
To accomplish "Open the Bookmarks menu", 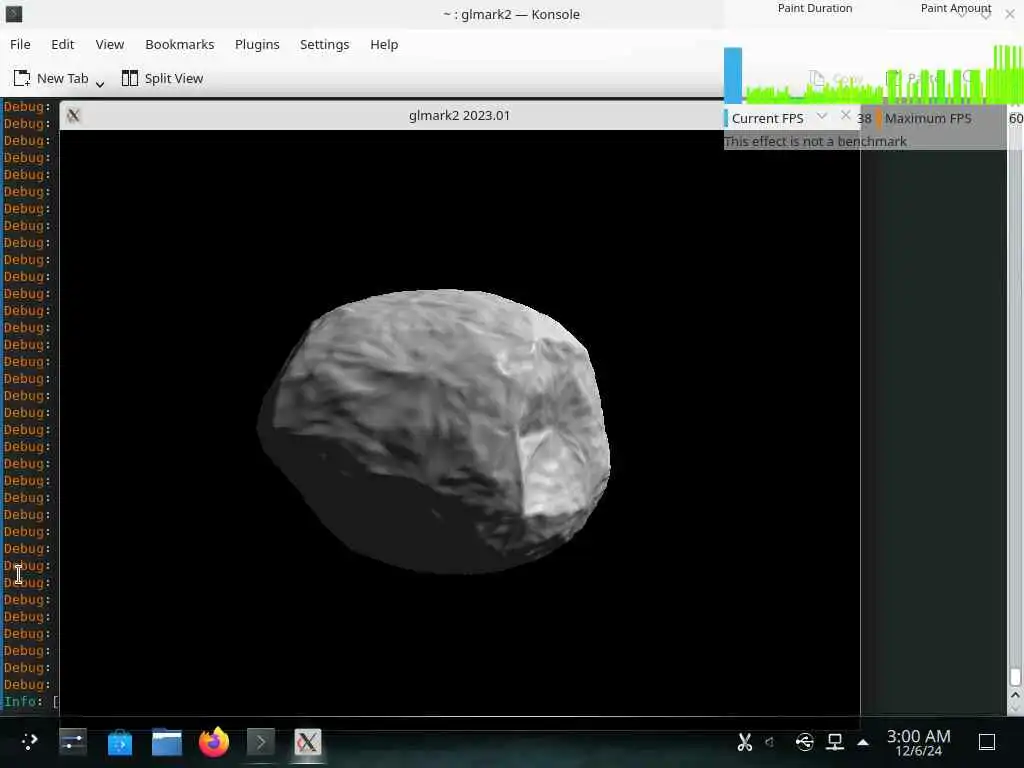I will click(180, 44).
